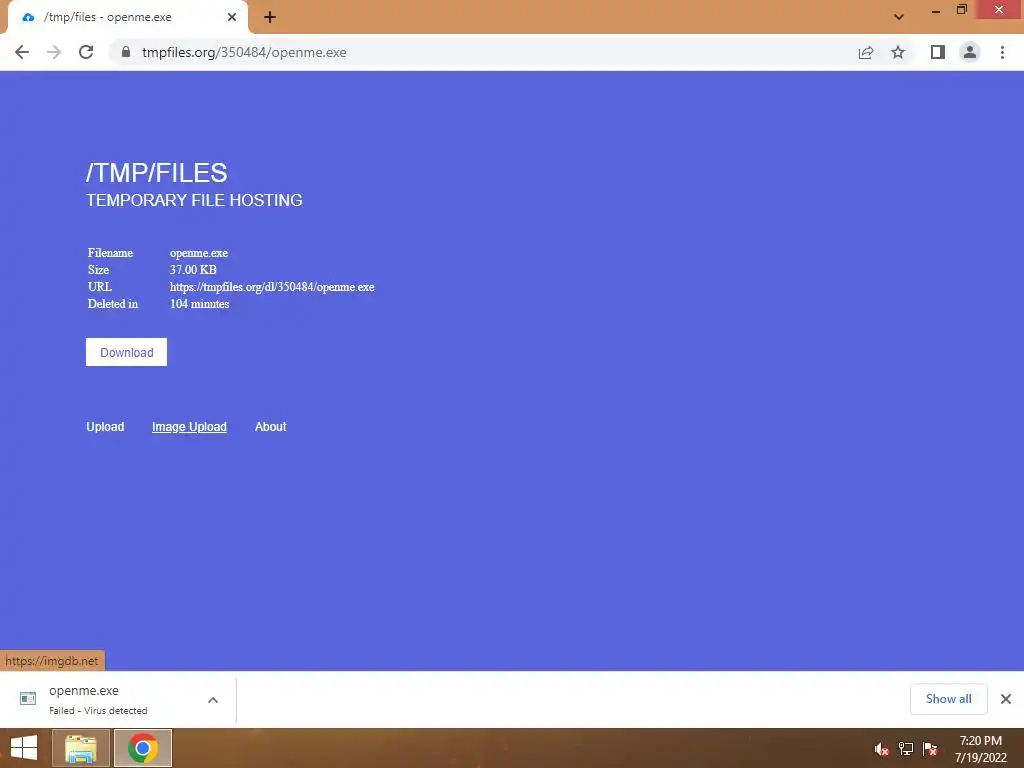Click the Deleted in label
Viewport: 1024px width, 768px height.
click(x=113, y=304)
